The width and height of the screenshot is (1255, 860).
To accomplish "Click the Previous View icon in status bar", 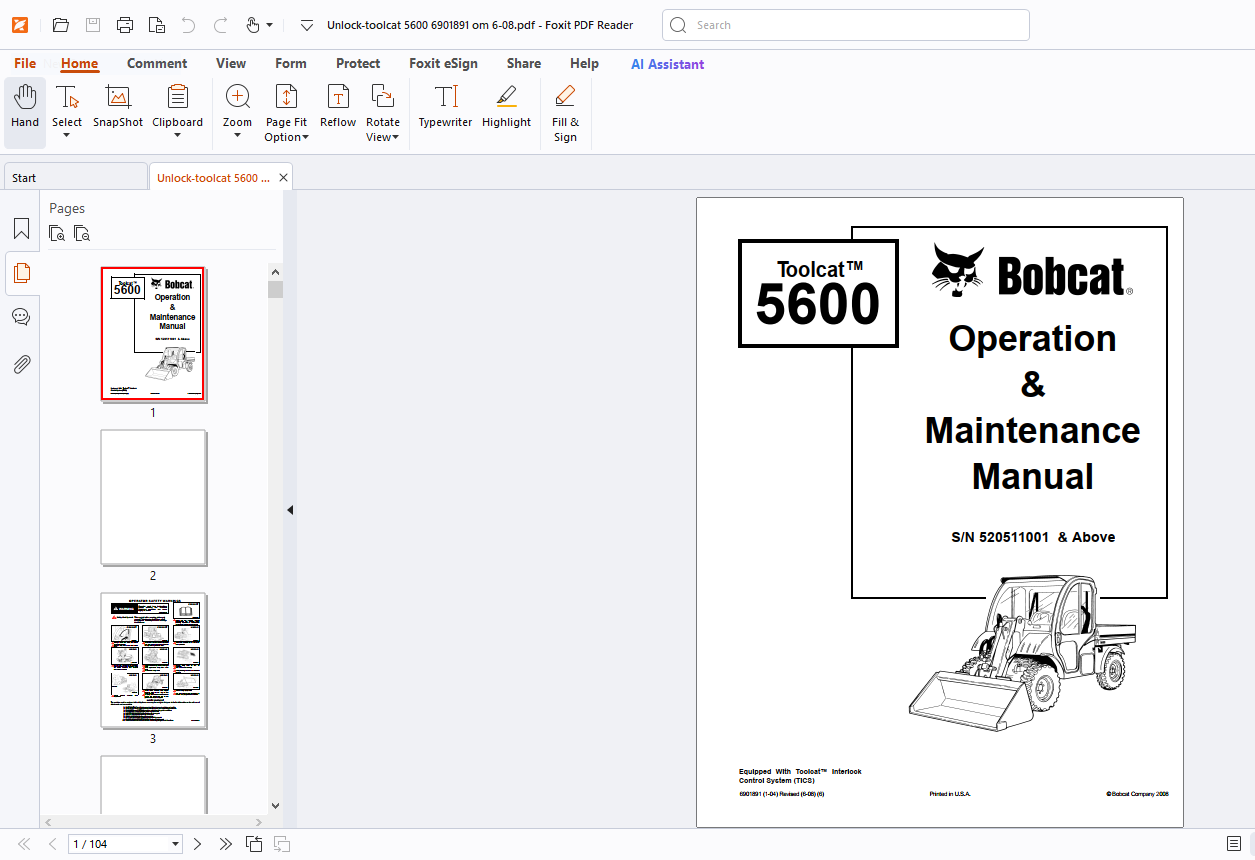I will pos(255,844).
